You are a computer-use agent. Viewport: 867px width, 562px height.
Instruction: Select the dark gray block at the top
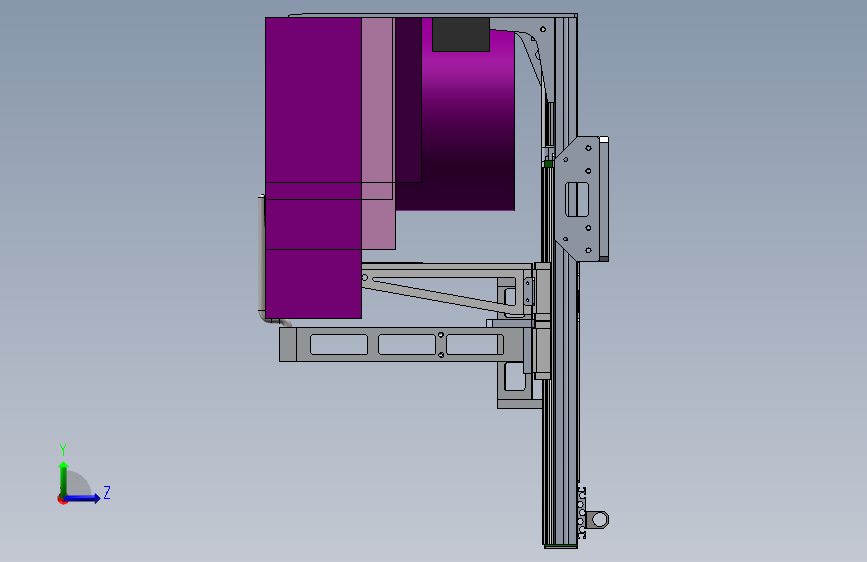click(461, 34)
